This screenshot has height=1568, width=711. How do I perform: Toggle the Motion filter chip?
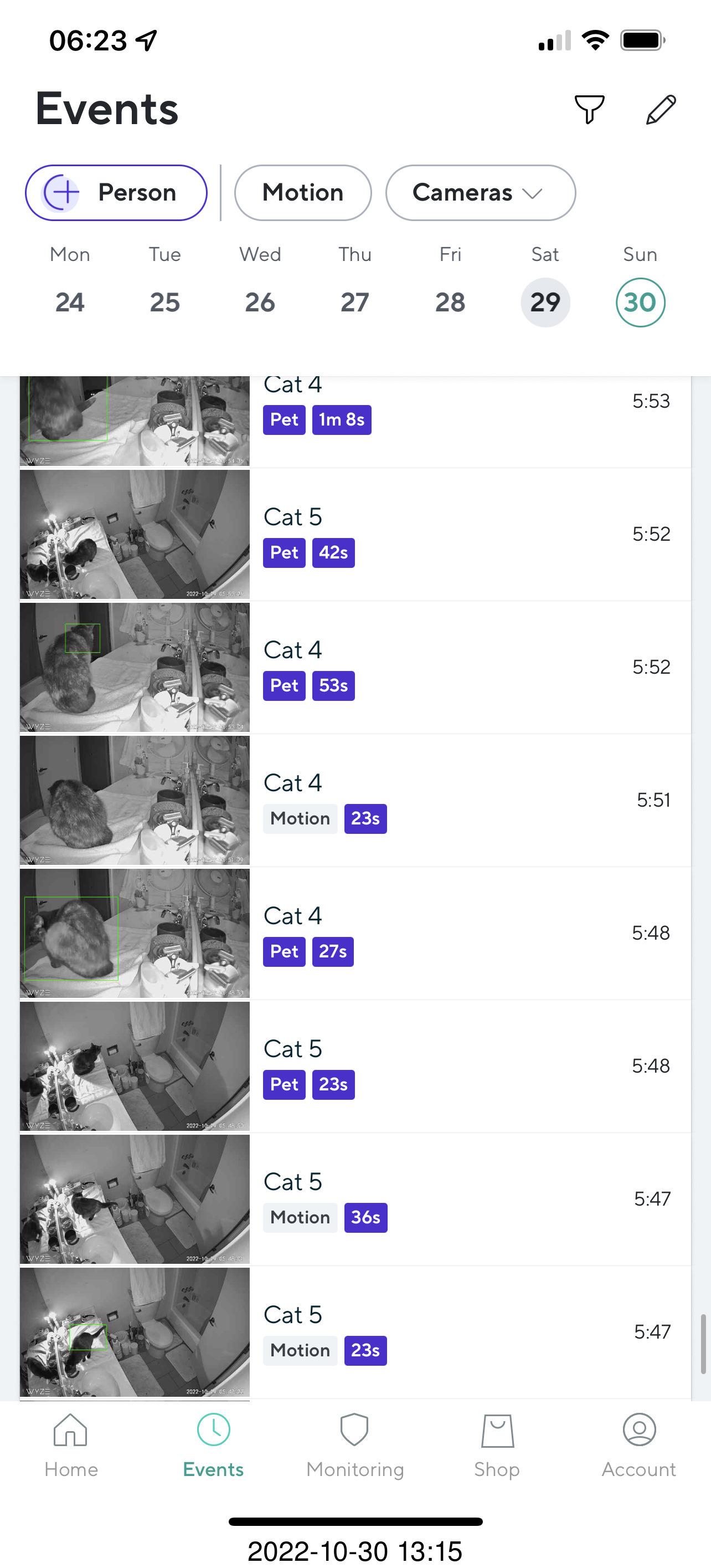coord(302,192)
